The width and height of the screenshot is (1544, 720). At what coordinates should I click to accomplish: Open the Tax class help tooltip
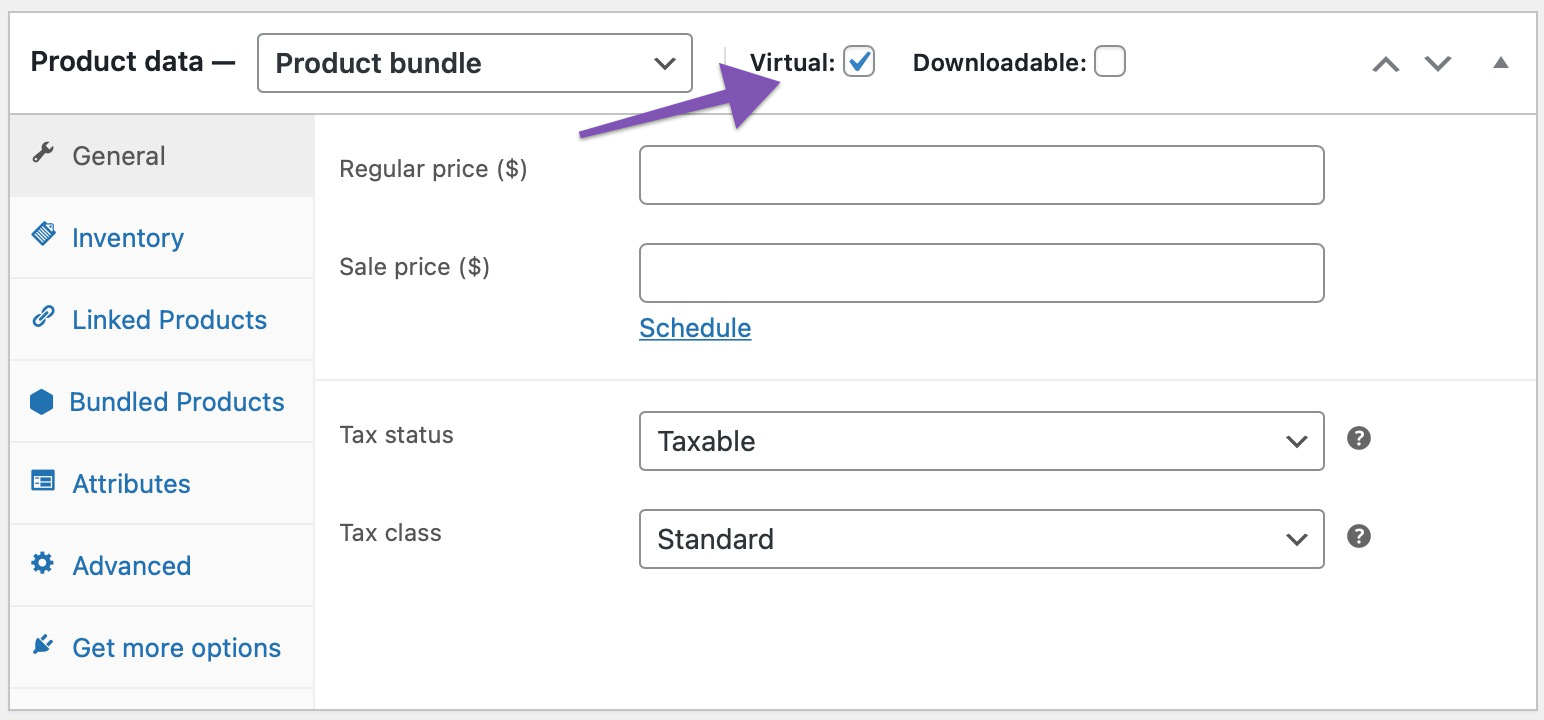(1358, 536)
